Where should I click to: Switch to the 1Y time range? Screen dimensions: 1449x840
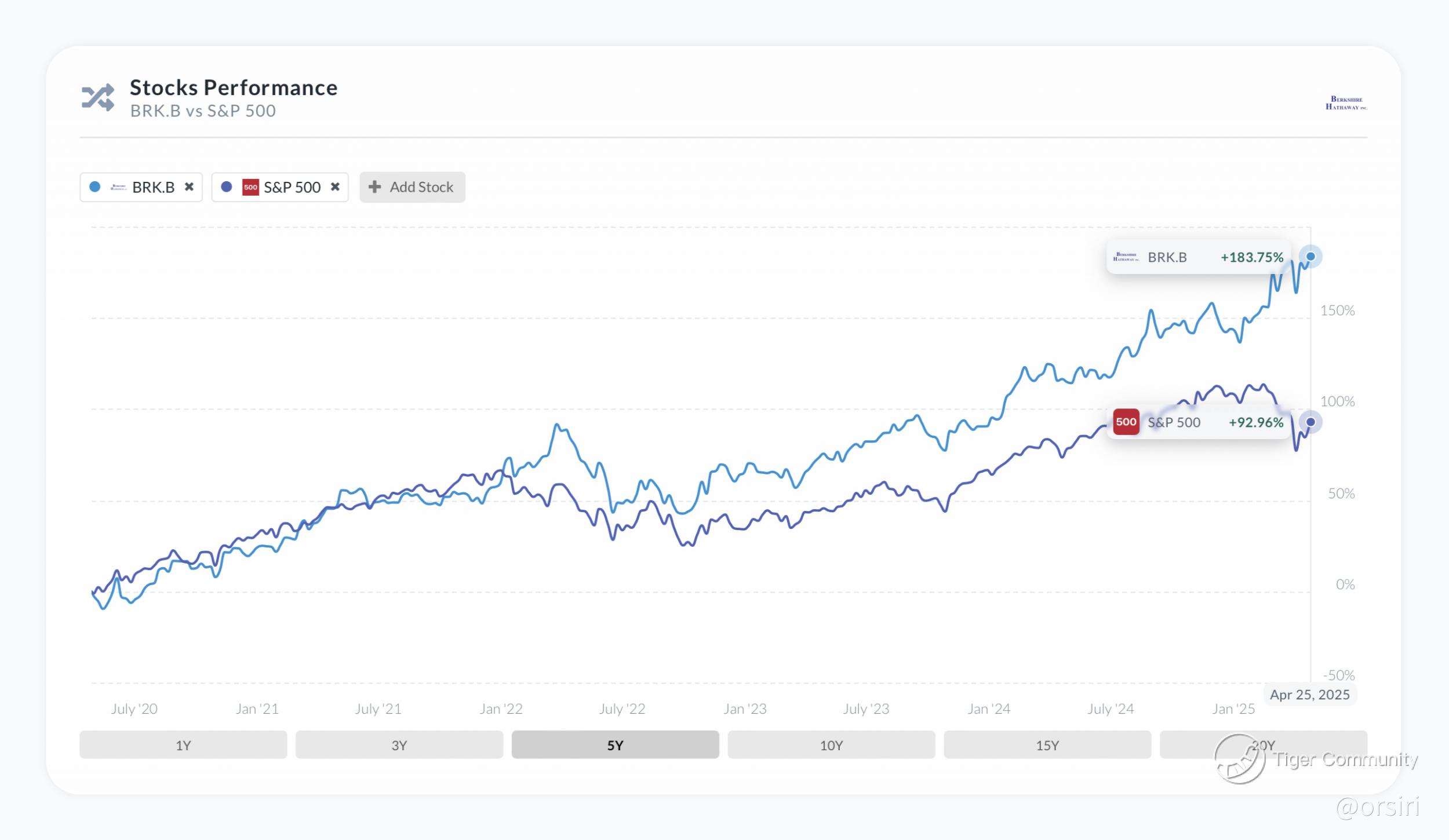[183, 745]
